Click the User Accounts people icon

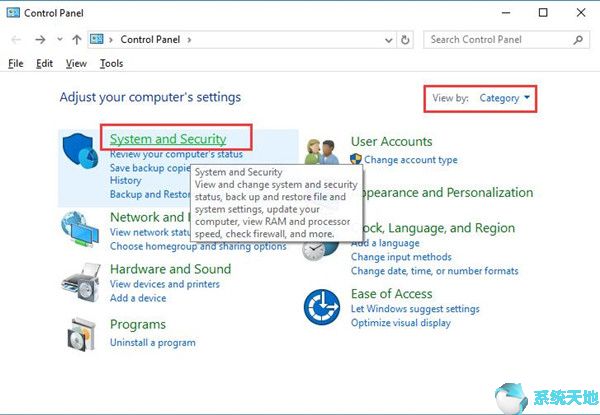pos(322,152)
